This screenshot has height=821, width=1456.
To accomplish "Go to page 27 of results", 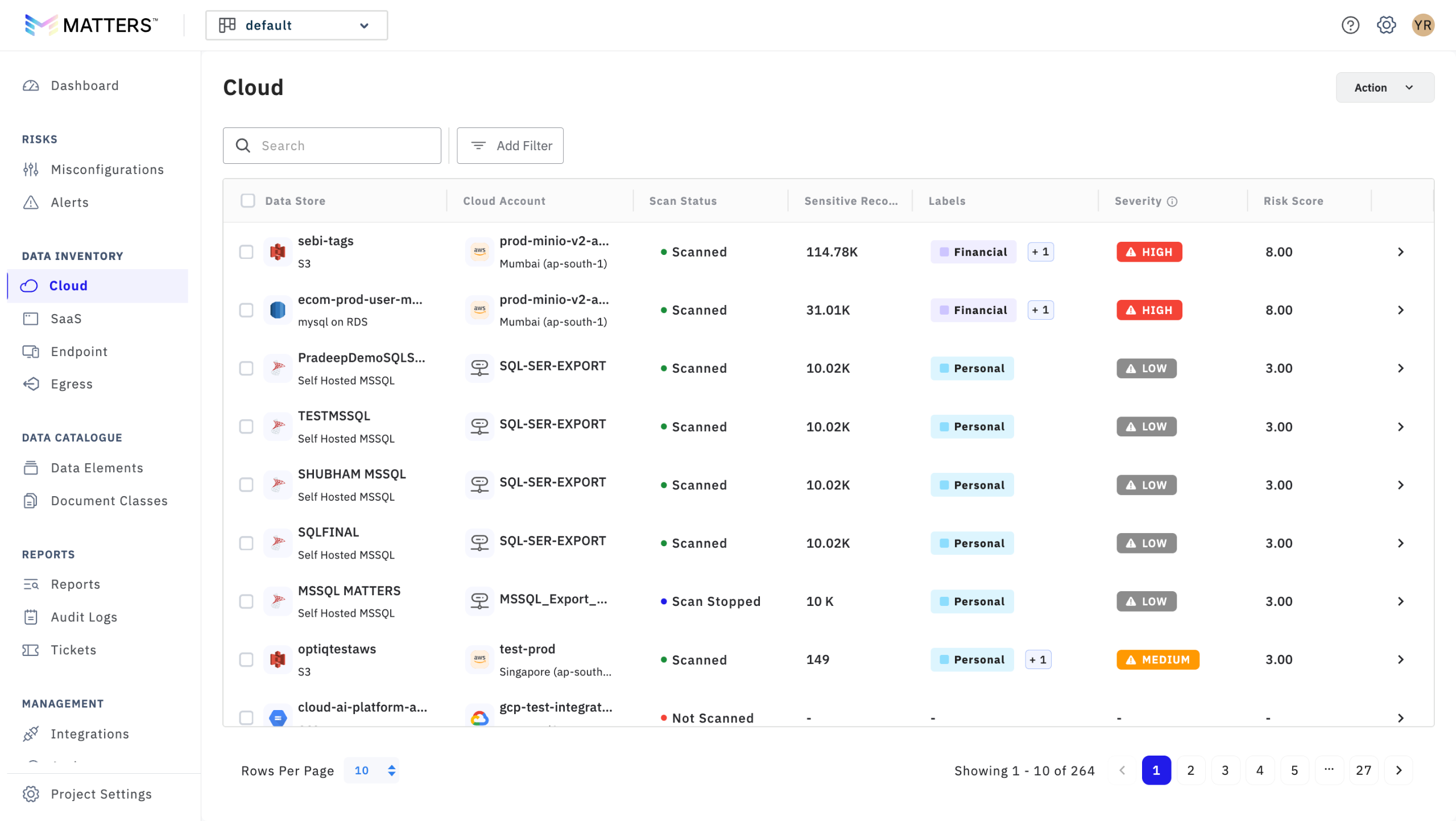I will (x=1363, y=770).
